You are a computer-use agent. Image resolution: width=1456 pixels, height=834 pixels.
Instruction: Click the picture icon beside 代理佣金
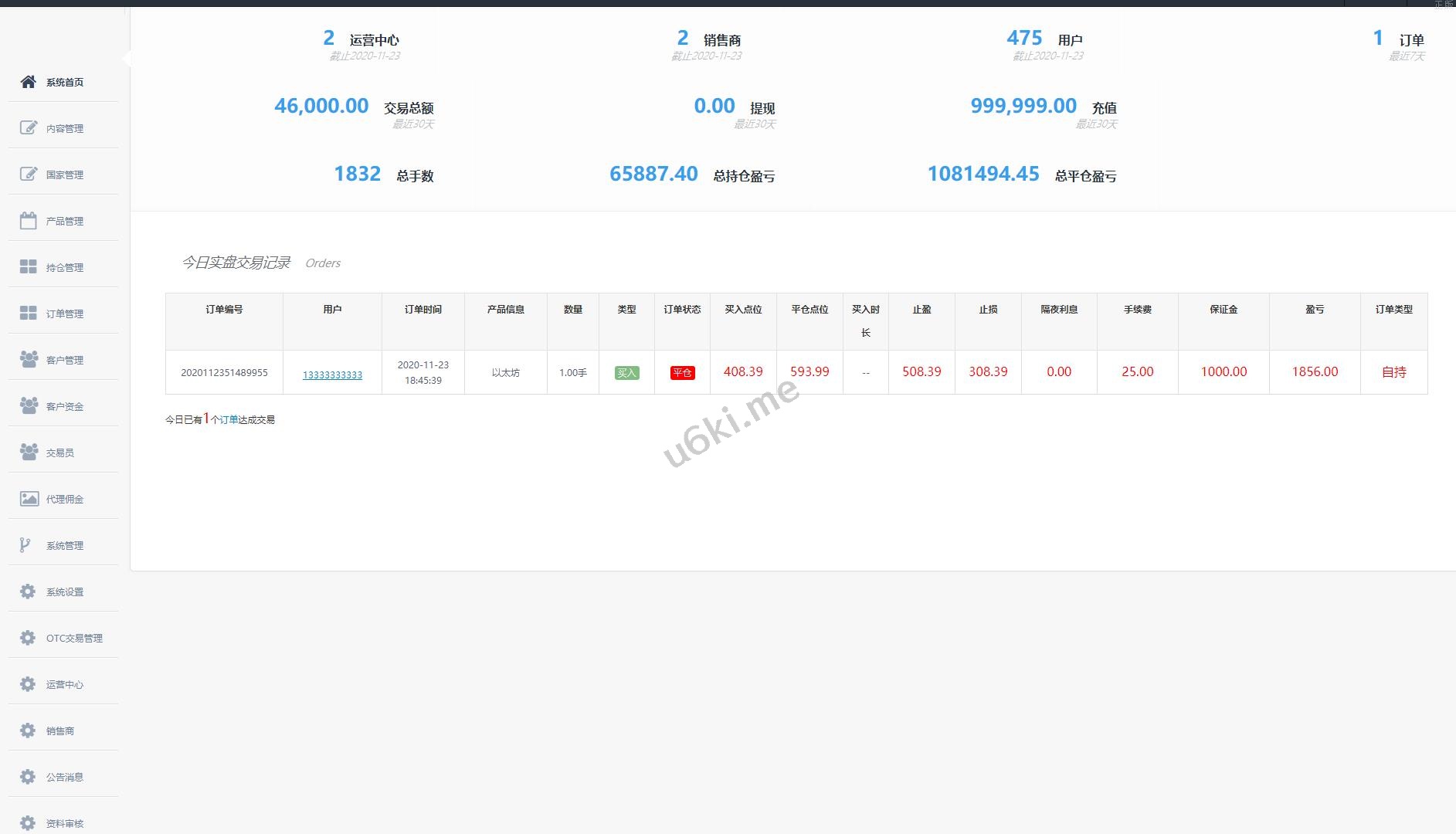[x=29, y=499]
